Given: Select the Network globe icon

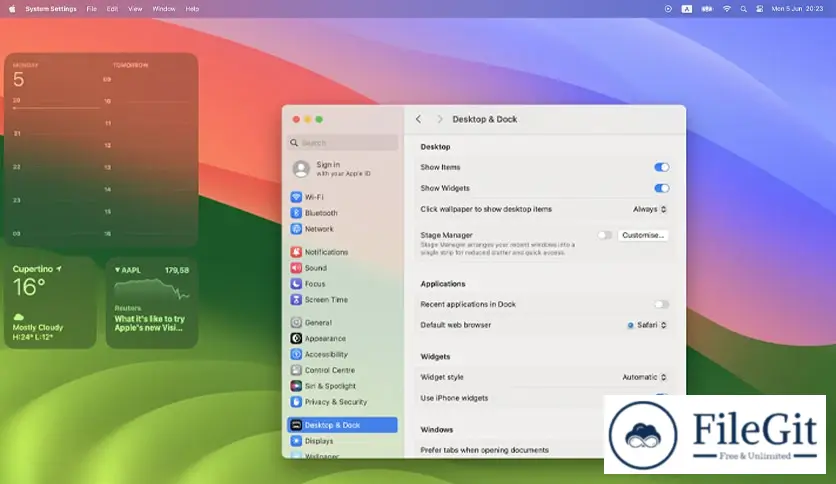Looking at the screenshot, I should 296,229.
